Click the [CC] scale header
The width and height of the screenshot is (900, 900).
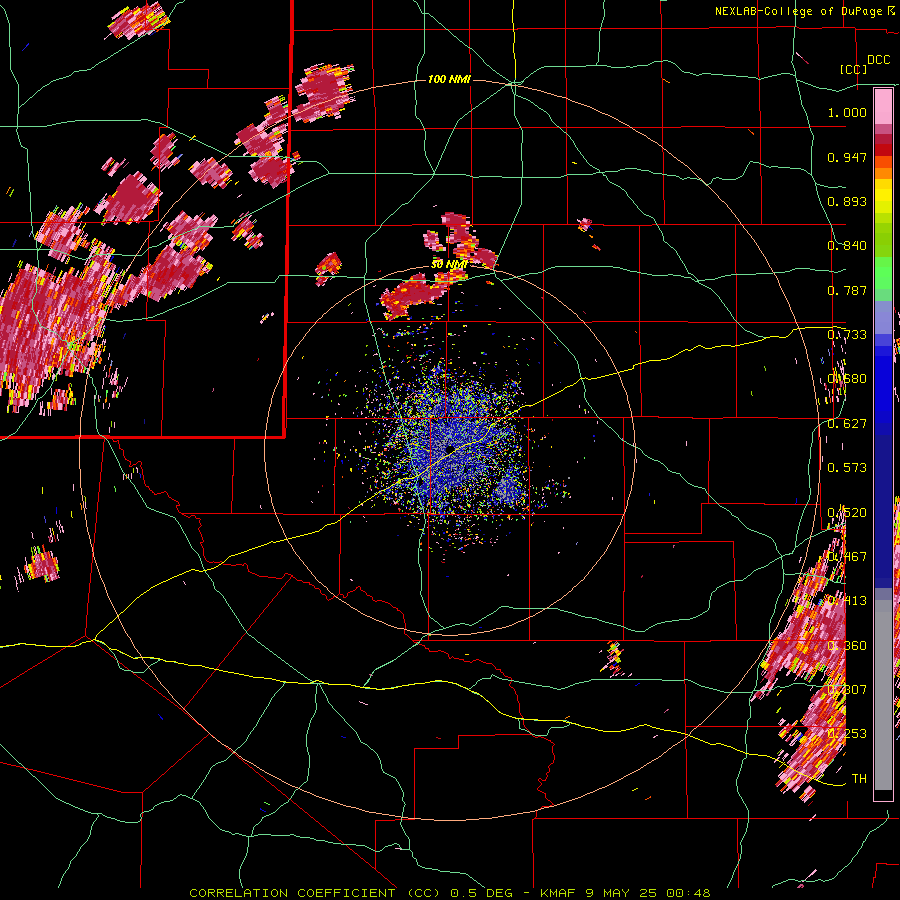click(854, 69)
